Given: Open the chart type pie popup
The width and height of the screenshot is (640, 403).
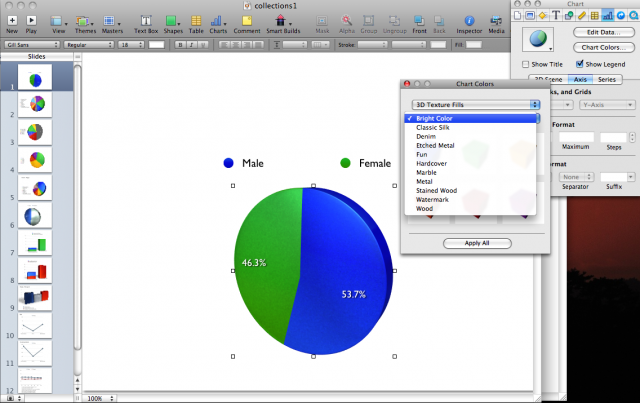Looking at the screenshot, I should pos(538,40).
